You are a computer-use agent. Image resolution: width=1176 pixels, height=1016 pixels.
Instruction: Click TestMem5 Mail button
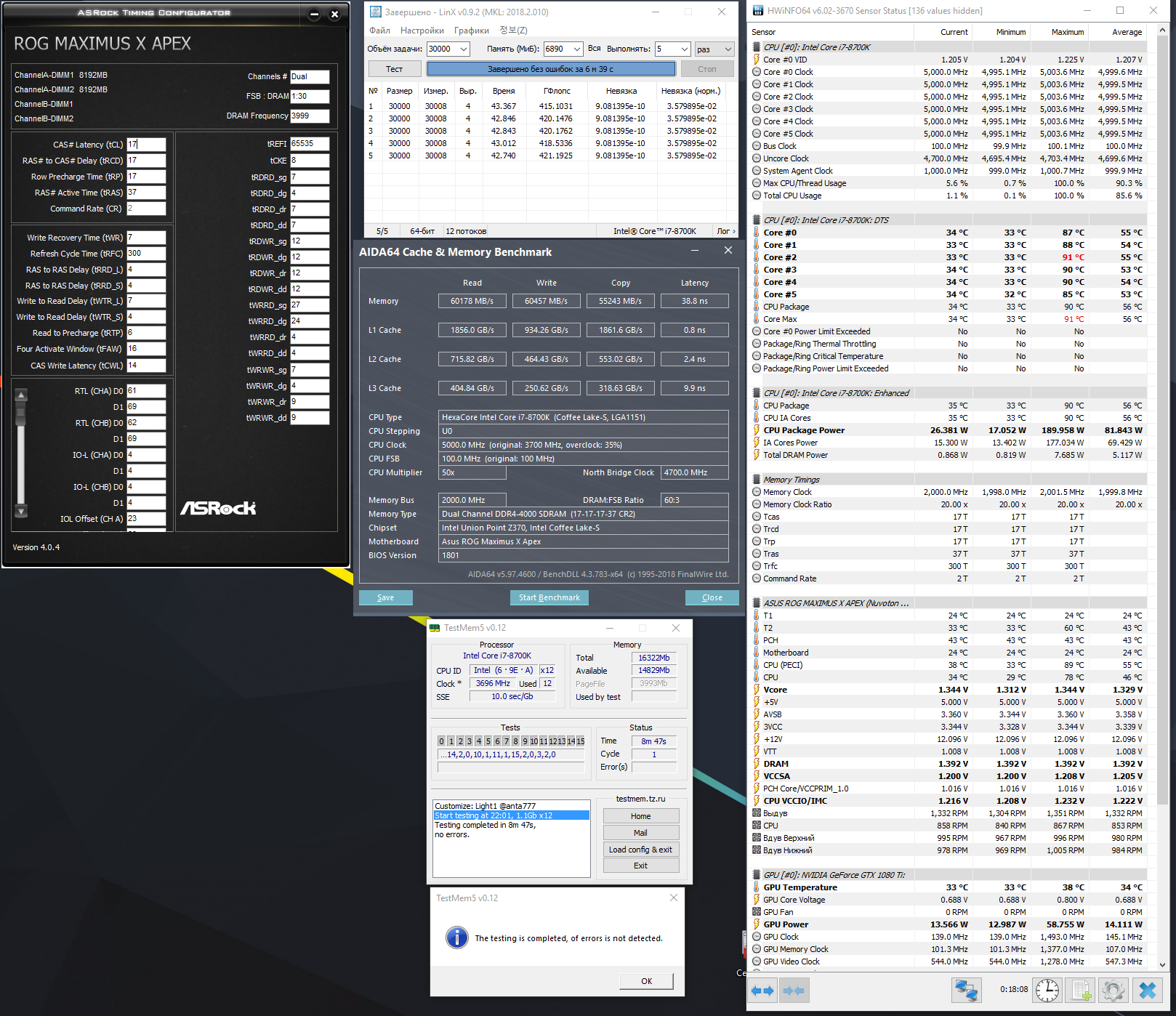tap(640, 833)
